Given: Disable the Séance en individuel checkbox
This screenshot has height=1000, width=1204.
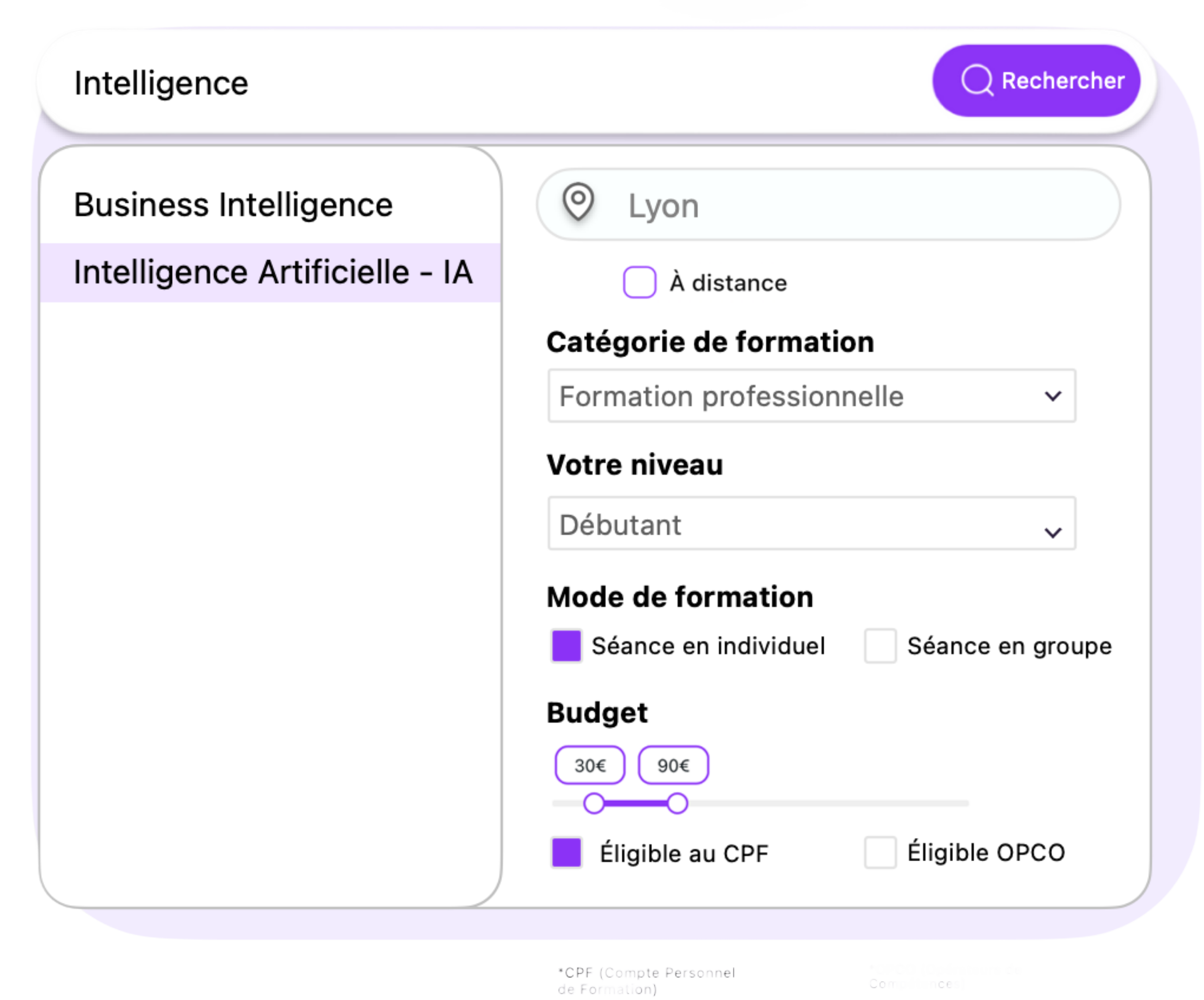Looking at the screenshot, I should (x=566, y=646).
